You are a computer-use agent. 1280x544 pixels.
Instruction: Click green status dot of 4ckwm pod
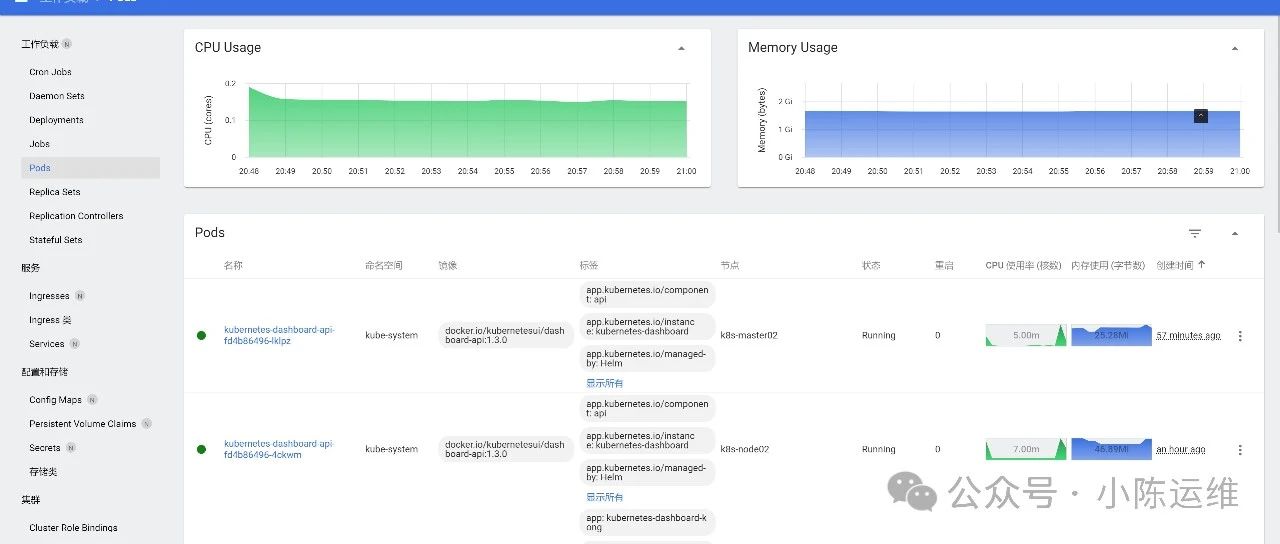[x=201, y=449]
